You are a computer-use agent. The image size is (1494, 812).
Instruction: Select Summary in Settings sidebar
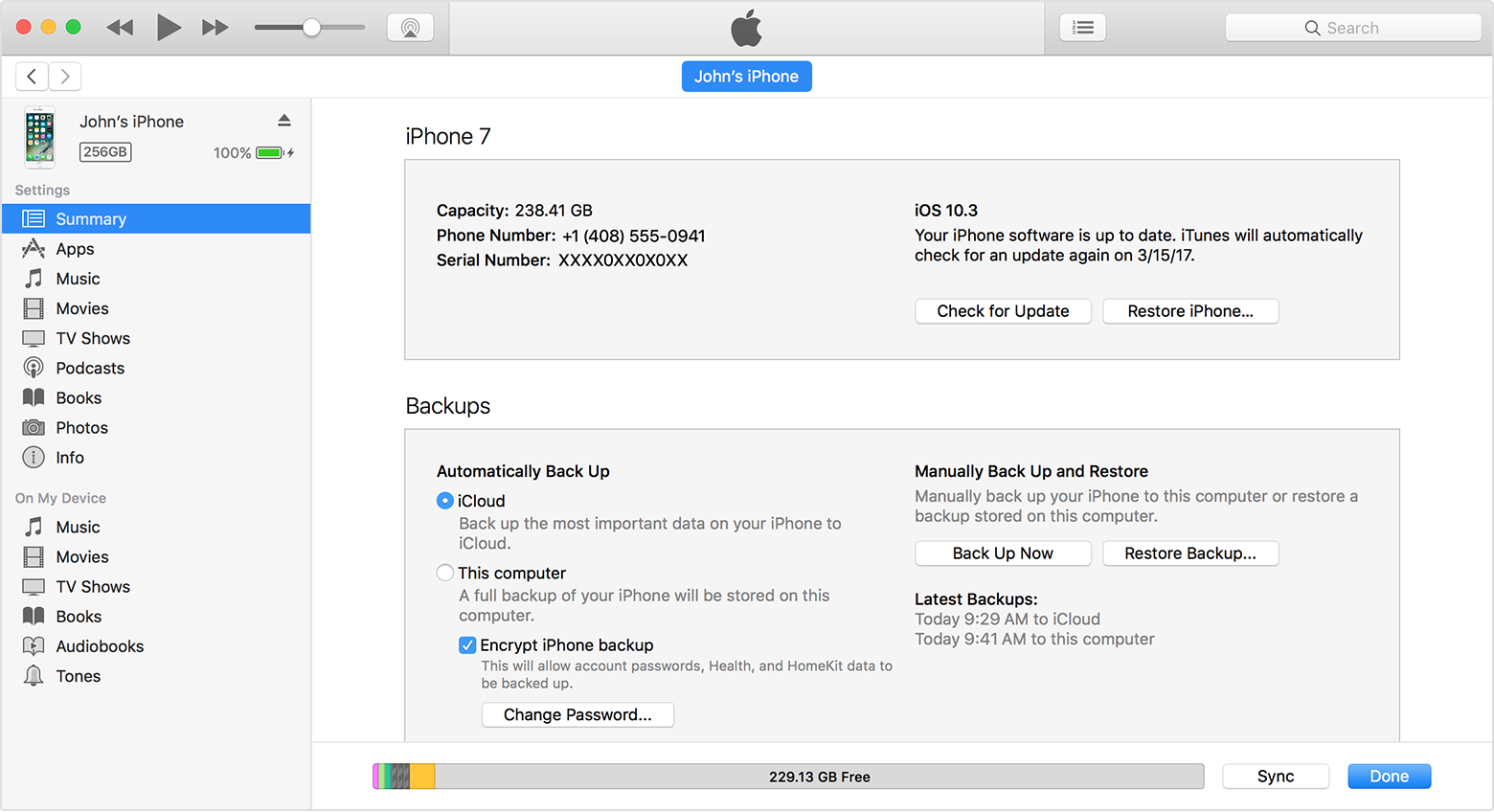(156, 219)
